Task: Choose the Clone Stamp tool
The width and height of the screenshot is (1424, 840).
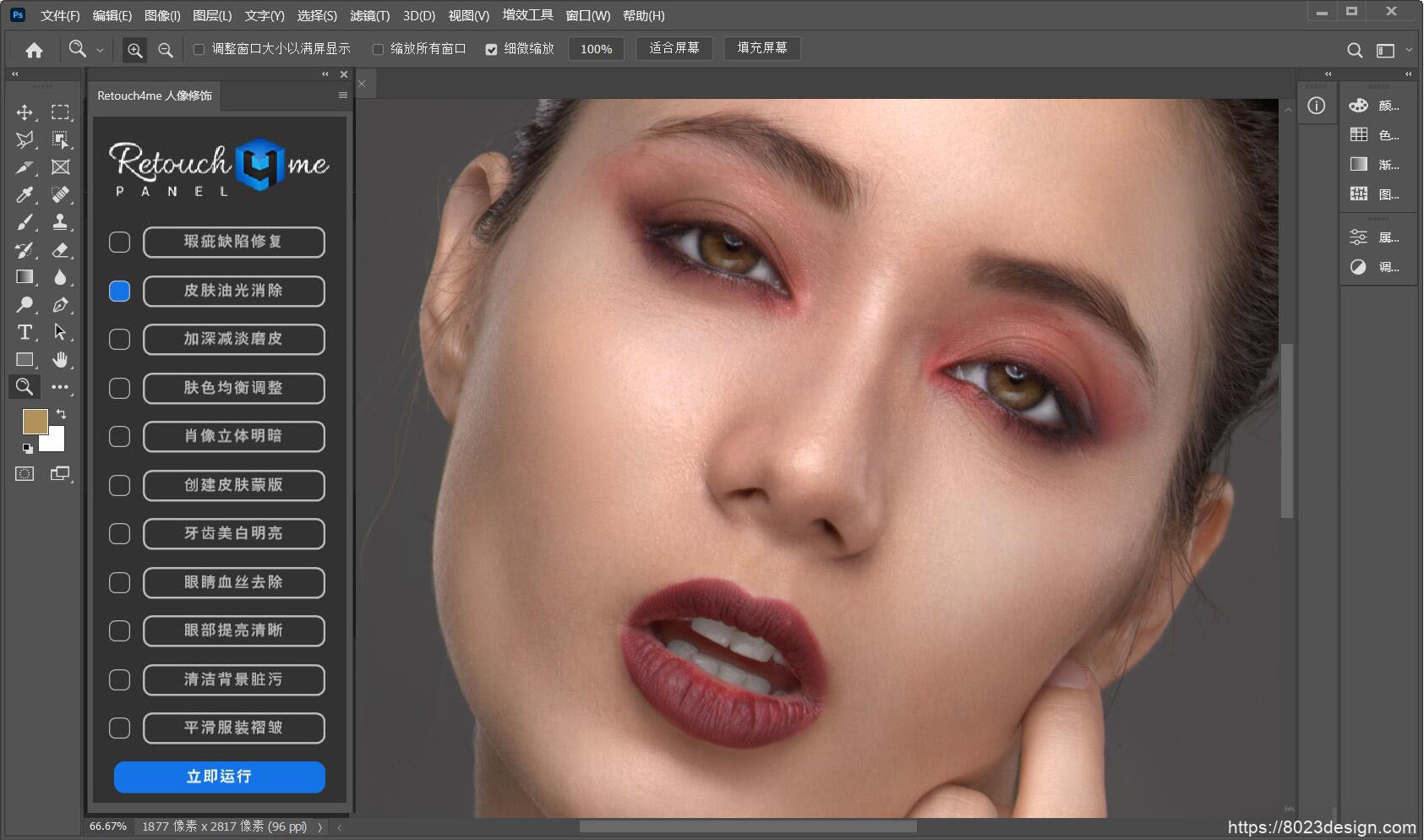Action: pos(60,222)
